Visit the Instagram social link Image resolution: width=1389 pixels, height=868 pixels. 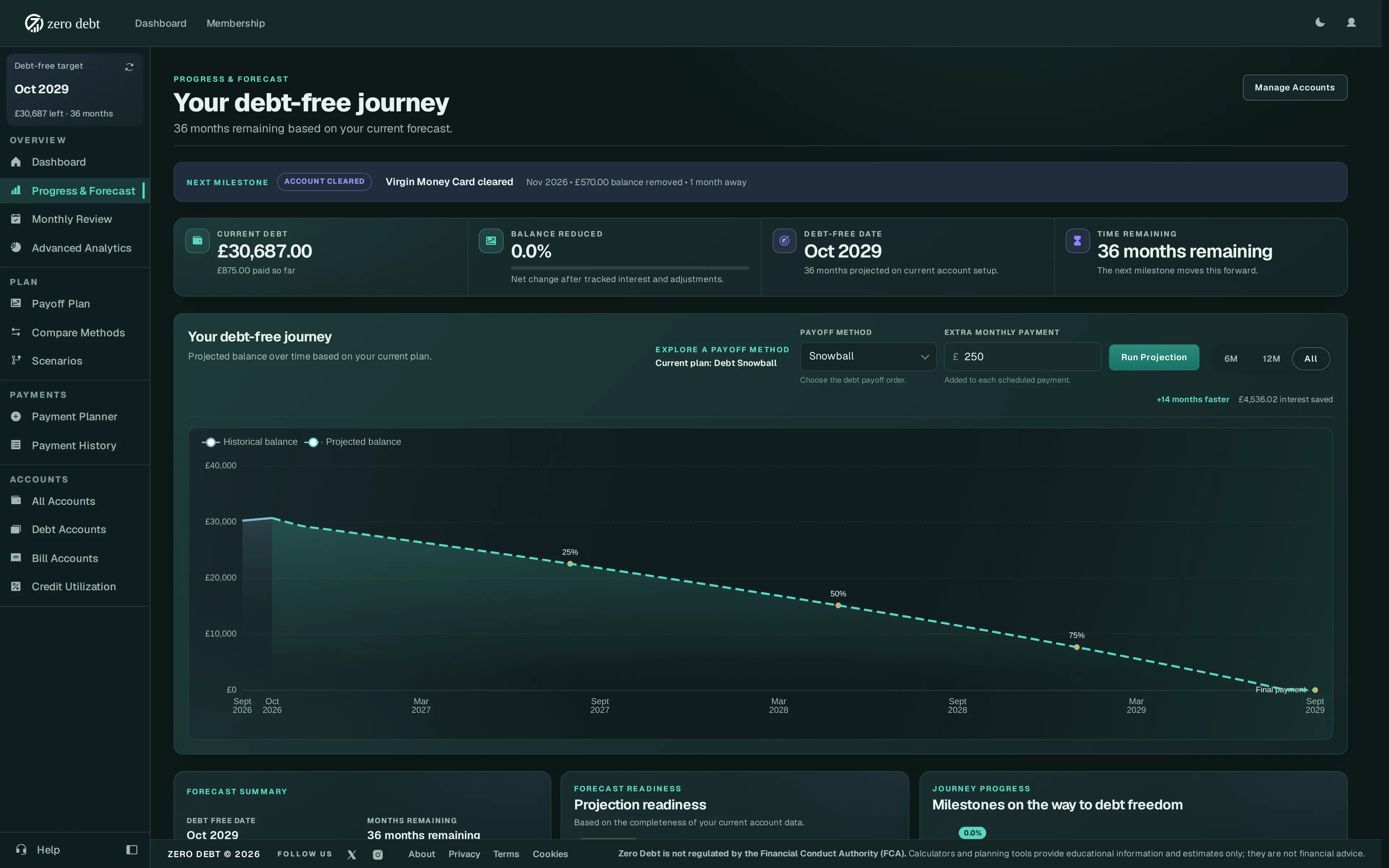378,854
